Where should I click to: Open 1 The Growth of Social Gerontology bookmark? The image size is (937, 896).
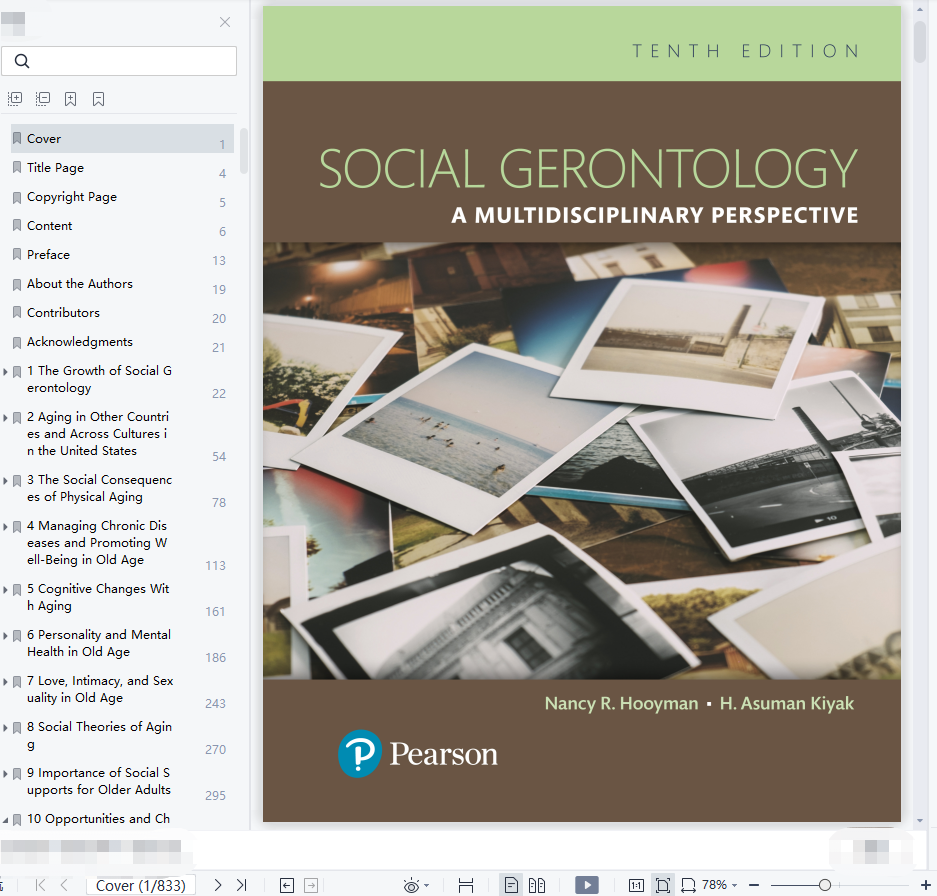99,380
